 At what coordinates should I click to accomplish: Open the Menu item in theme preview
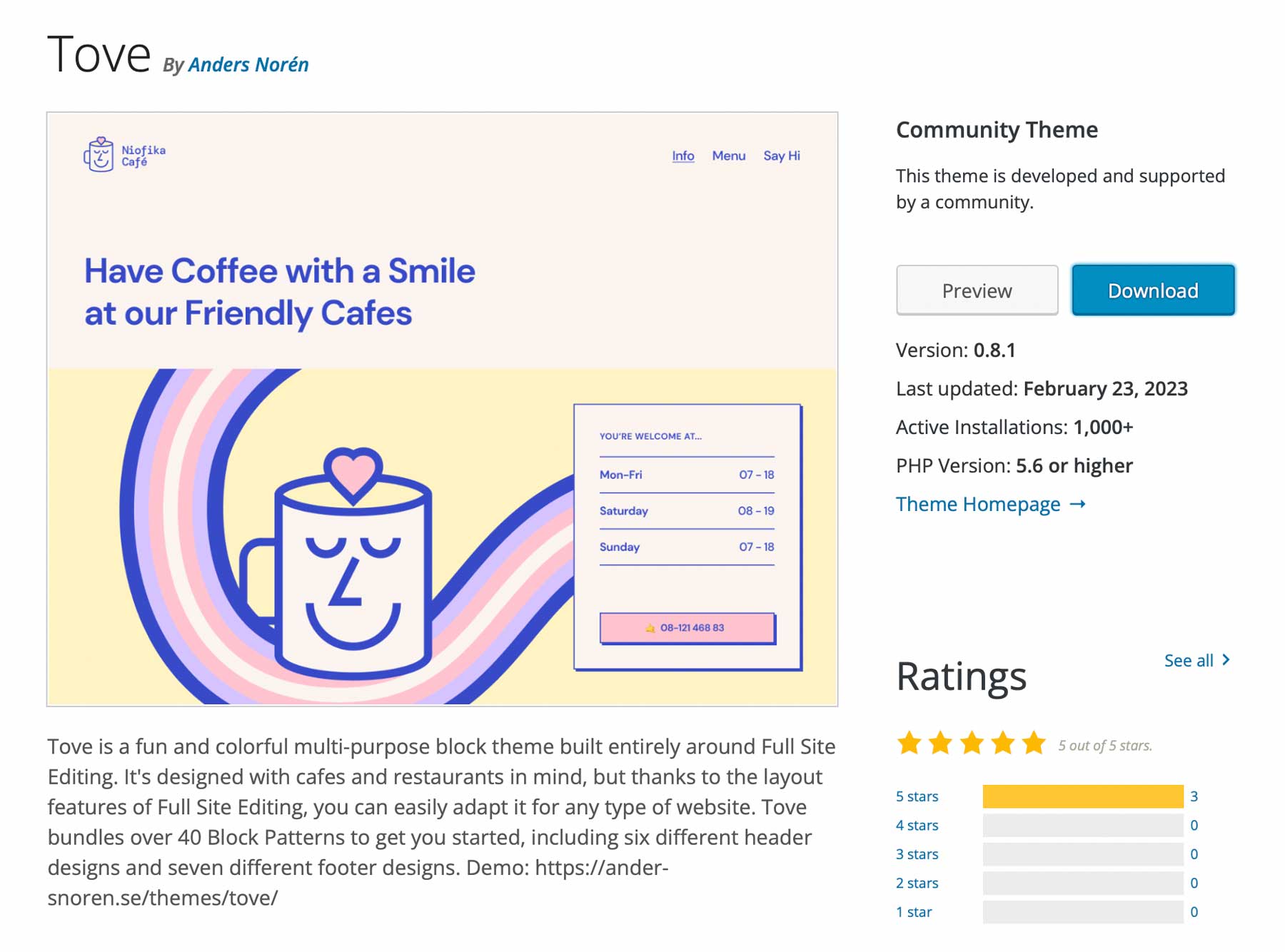tap(728, 156)
